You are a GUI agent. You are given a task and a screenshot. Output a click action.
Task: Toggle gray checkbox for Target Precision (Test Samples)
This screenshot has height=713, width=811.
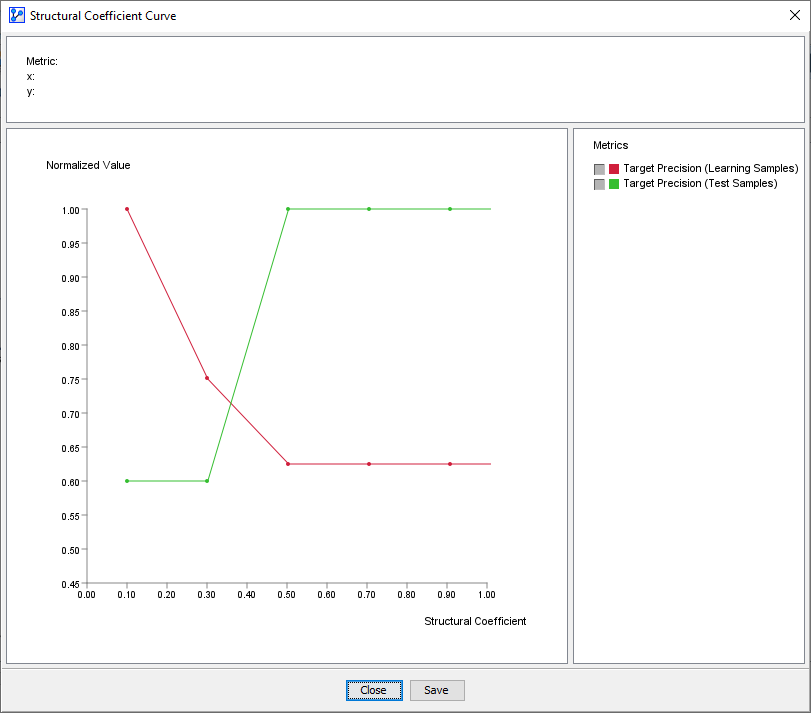point(599,184)
